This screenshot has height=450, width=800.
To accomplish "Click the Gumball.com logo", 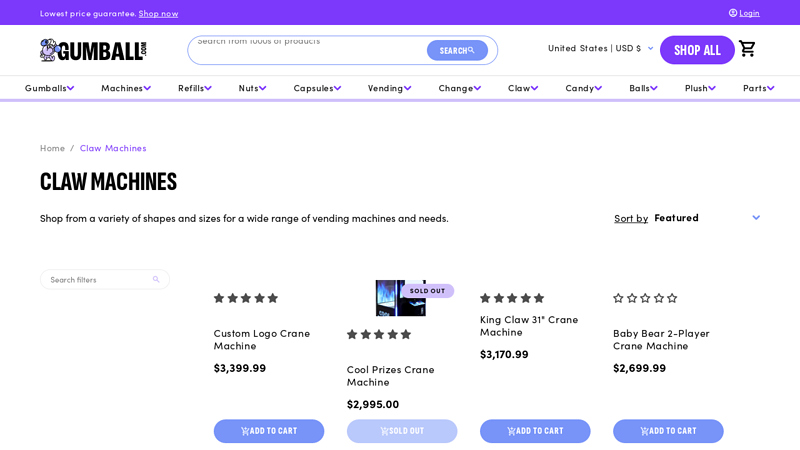I will (93, 50).
